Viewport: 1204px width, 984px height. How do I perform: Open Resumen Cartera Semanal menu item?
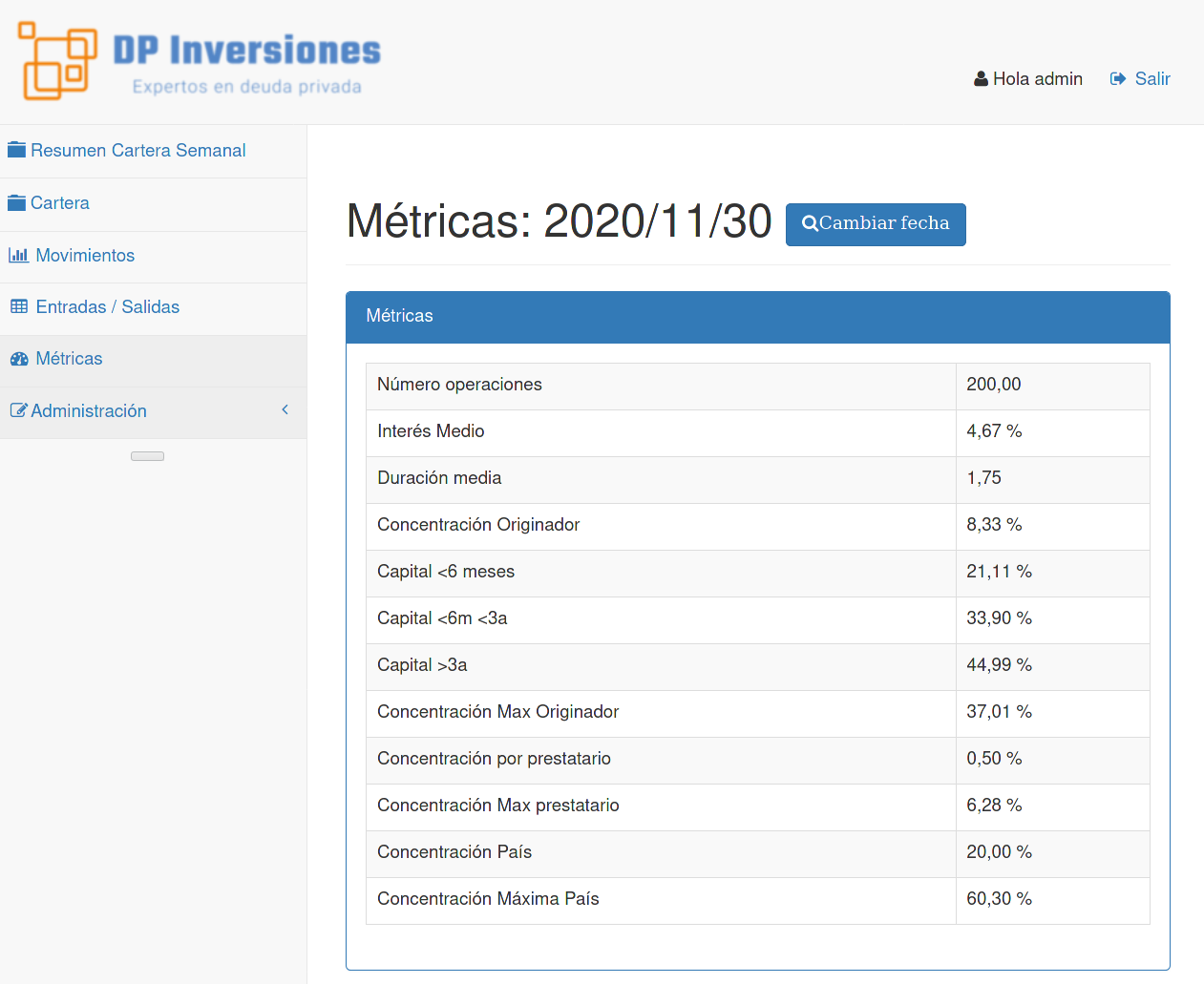point(137,151)
